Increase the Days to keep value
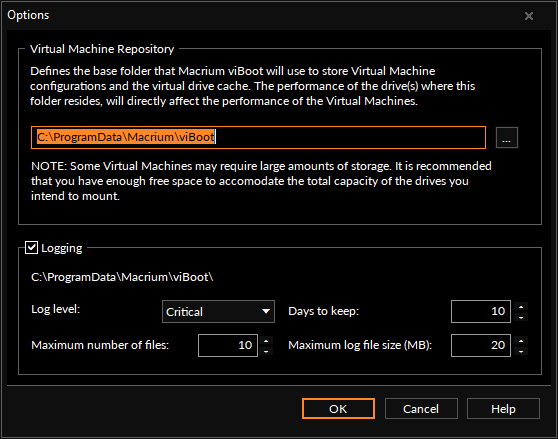 521,307
